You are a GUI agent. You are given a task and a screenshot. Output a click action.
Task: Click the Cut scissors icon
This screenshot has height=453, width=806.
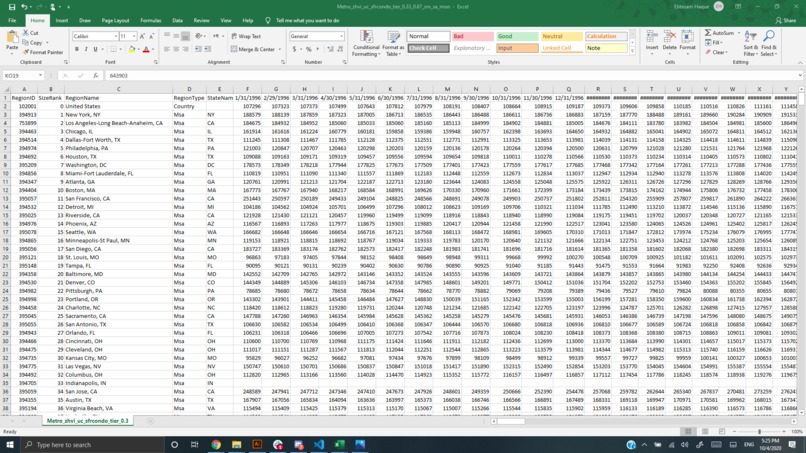[x=26, y=33]
